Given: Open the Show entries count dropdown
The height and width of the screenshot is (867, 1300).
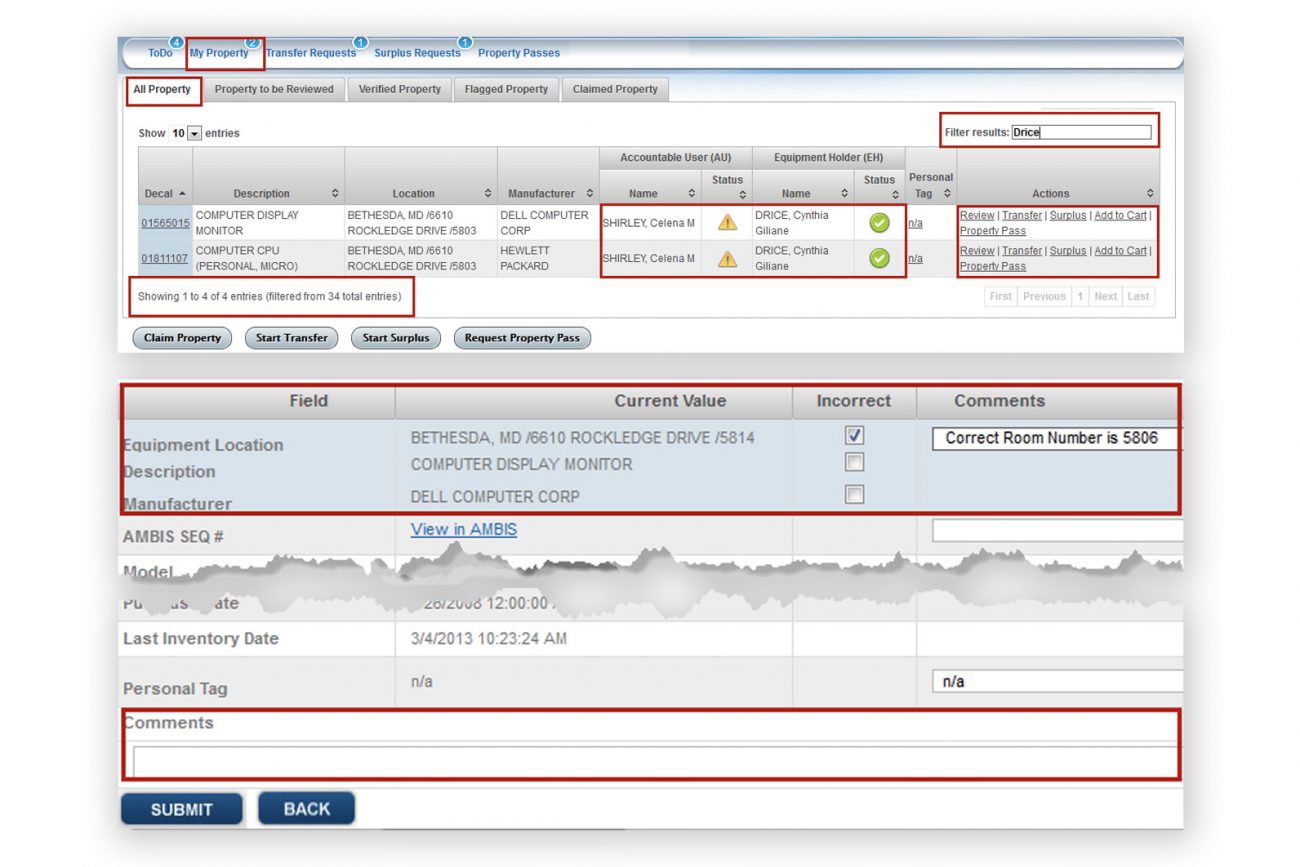Looking at the screenshot, I should [x=194, y=133].
